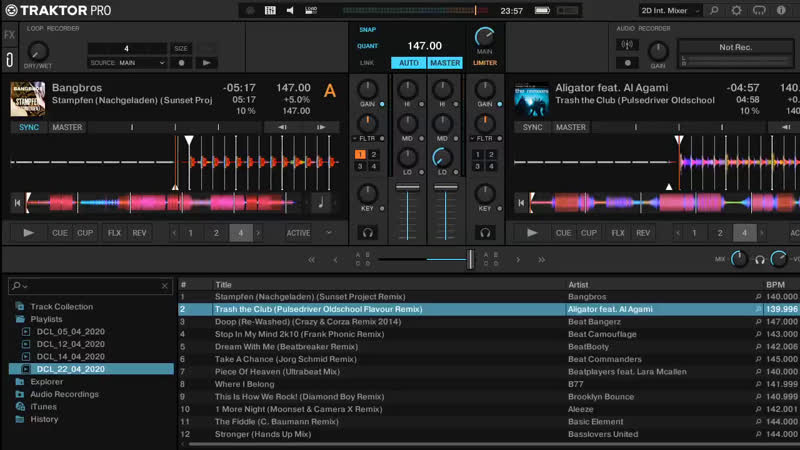Click Loop Recorder play button

[207, 63]
